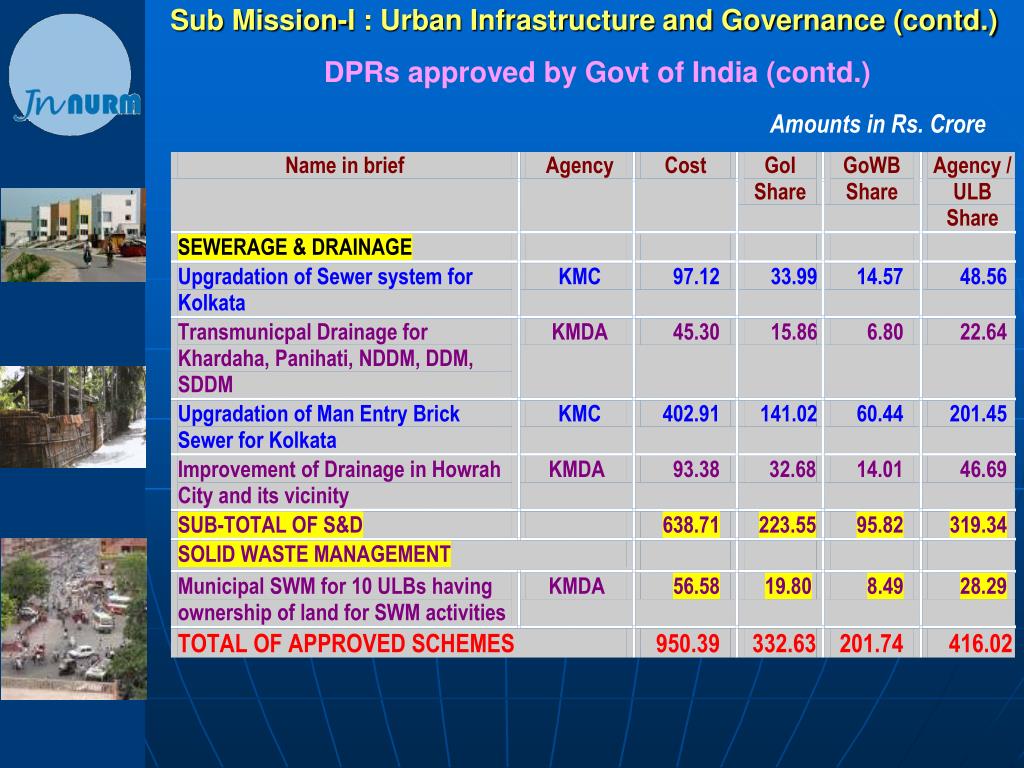Select the colorful housing buildings photo
The image size is (1024, 768).
click(72, 235)
